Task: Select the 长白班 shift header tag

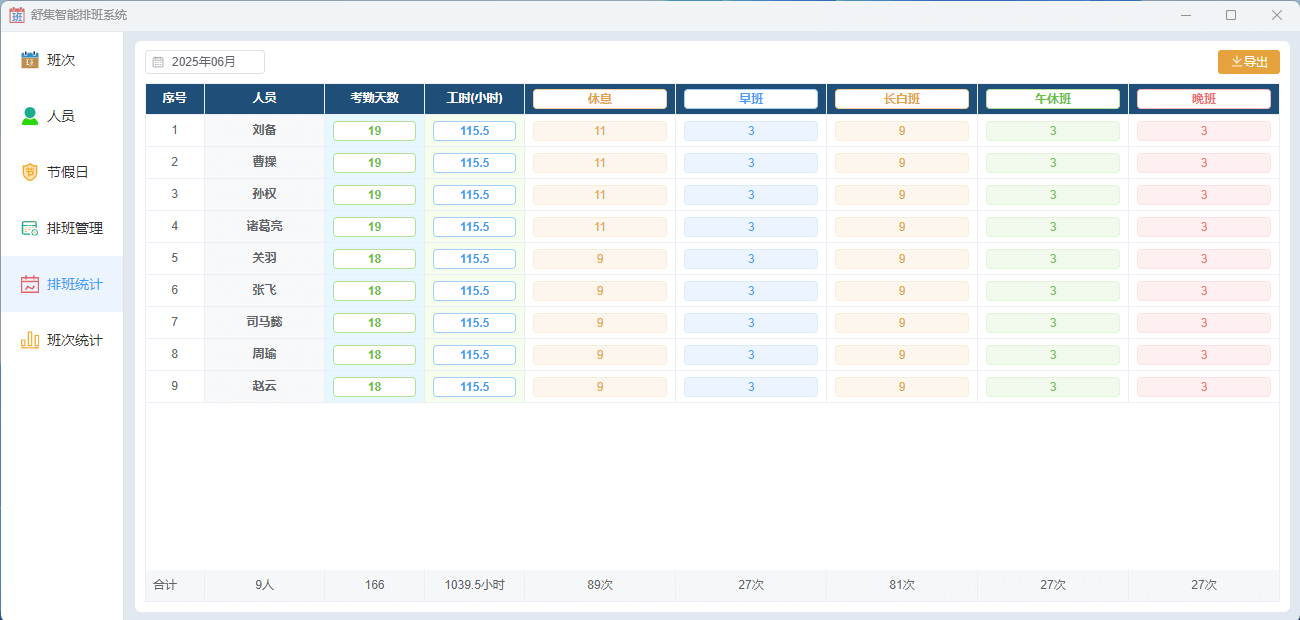Action: [x=901, y=99]
